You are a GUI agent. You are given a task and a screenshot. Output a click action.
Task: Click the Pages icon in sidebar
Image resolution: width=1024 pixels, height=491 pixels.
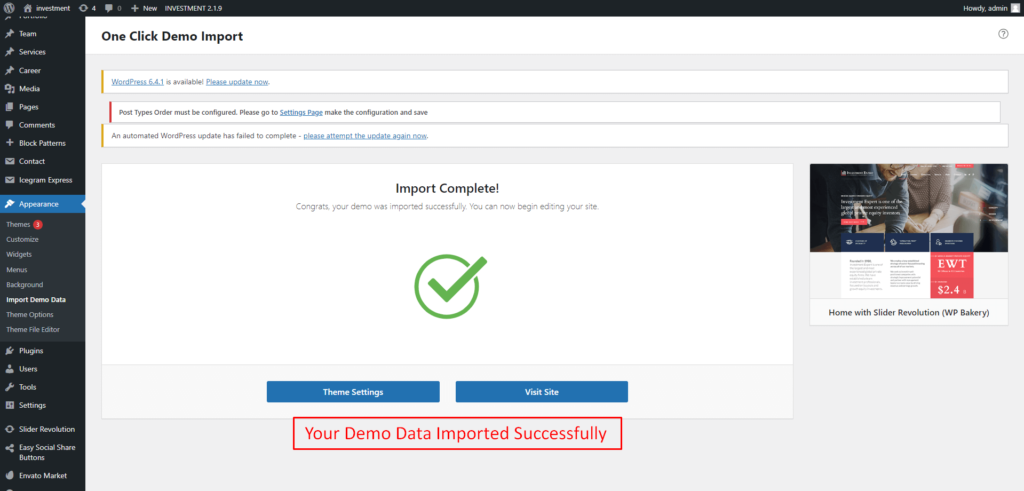coord(10,107)
